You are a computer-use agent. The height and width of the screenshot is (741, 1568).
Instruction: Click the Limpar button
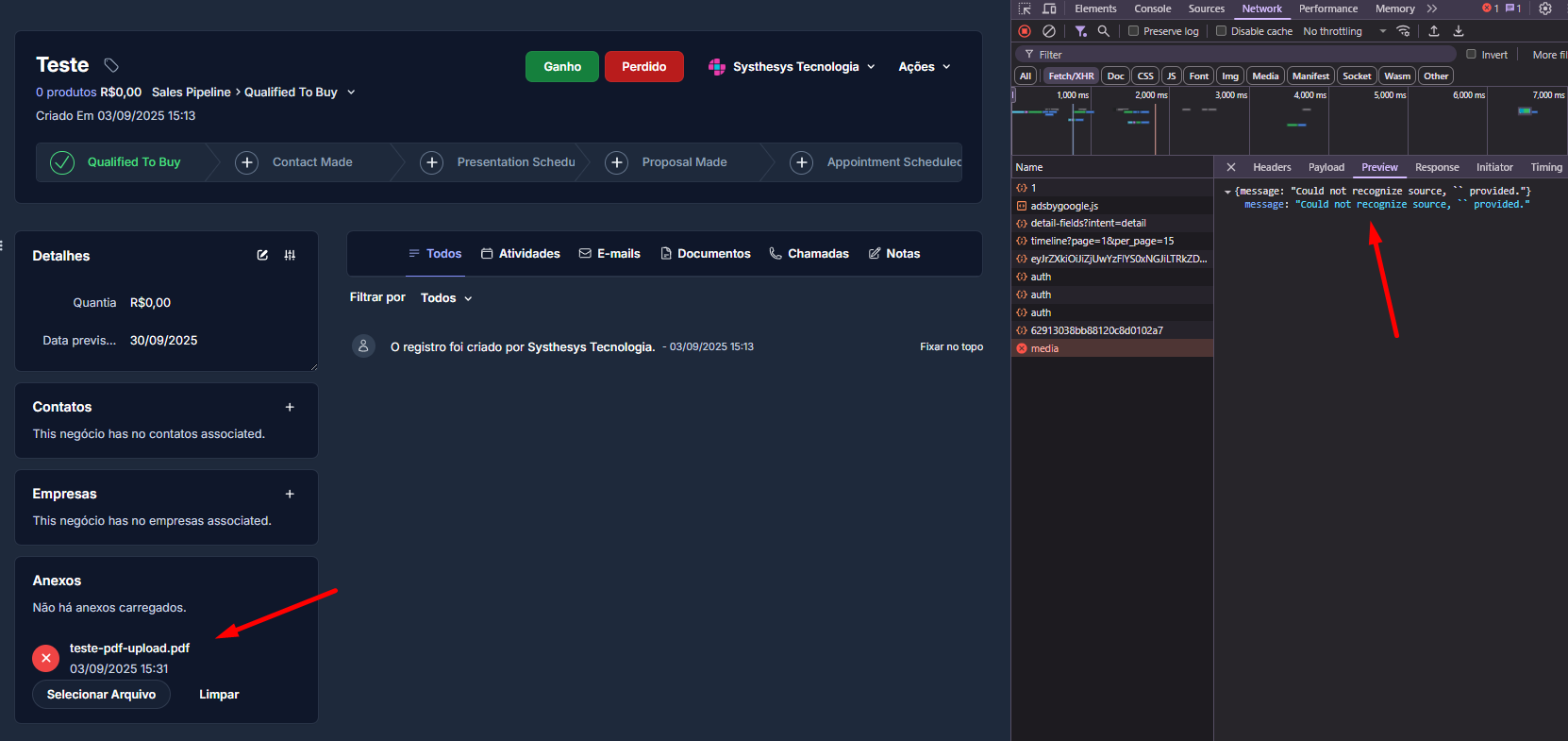point(219,694)
